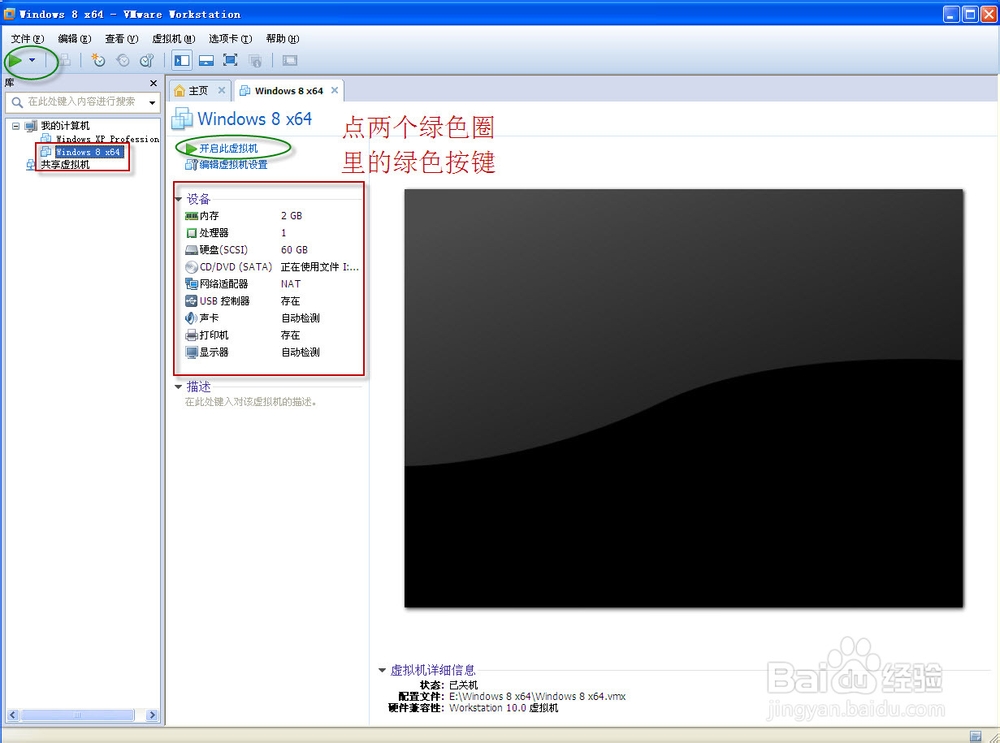
Task: Click the library scrollbar right arrow
Action: click(152, 715)
